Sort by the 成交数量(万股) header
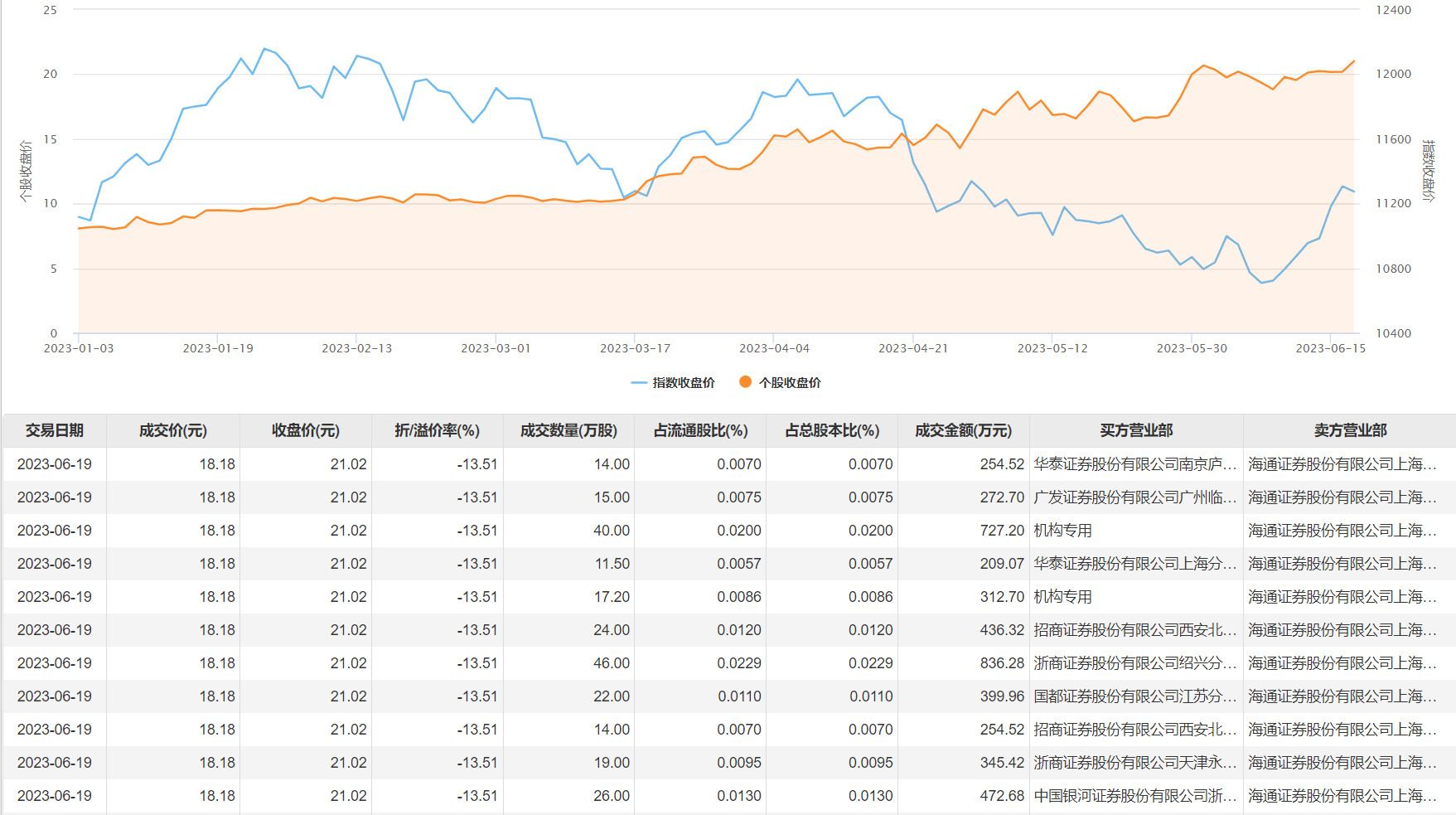The image size is (1456, 815). click(568, 430)
